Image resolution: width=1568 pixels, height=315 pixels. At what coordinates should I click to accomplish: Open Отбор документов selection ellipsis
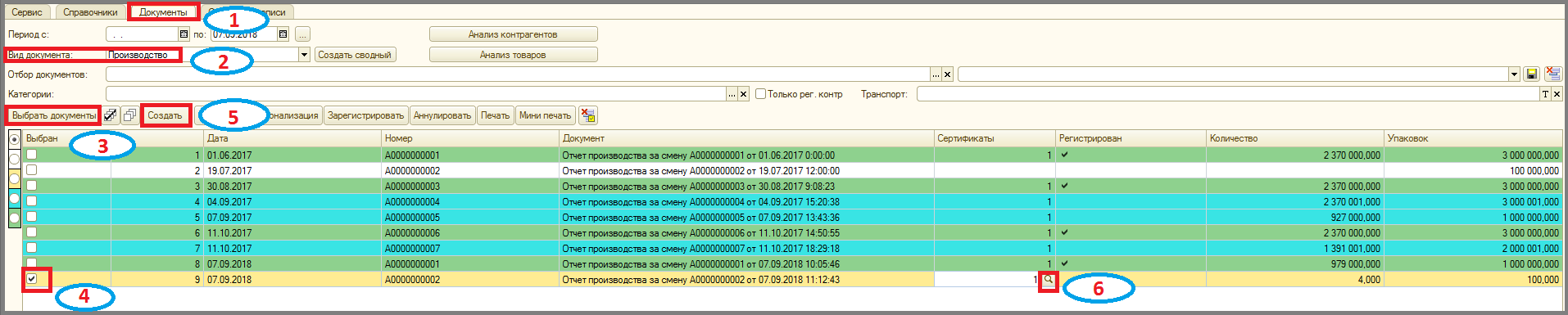coord(936,74)
